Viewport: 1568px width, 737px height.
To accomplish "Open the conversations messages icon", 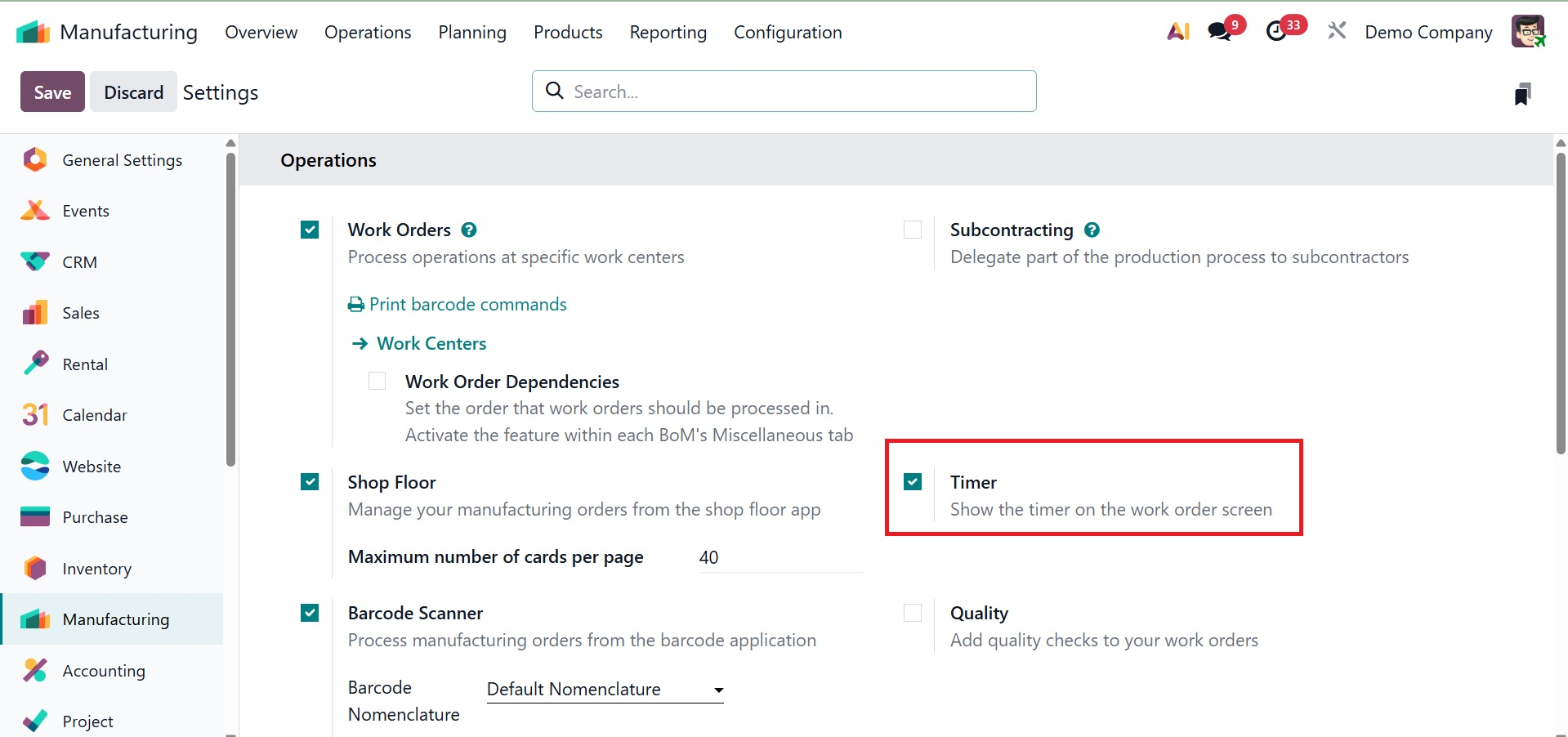I will [1220, 32].
